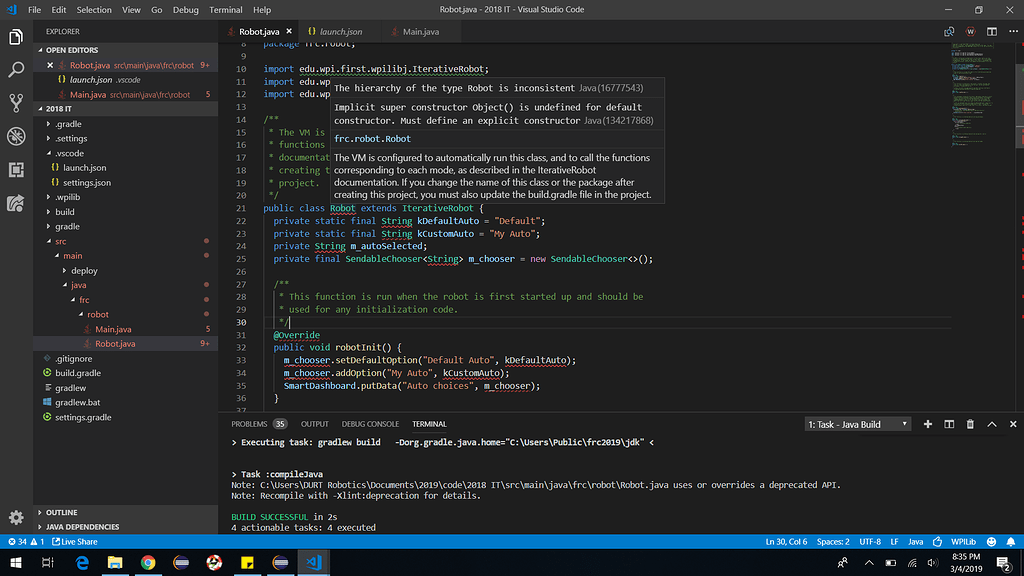This screenshot has height=576, width=1024.
Task: Open the Explorer view in activity bar
Action: (x=16, y=37)
